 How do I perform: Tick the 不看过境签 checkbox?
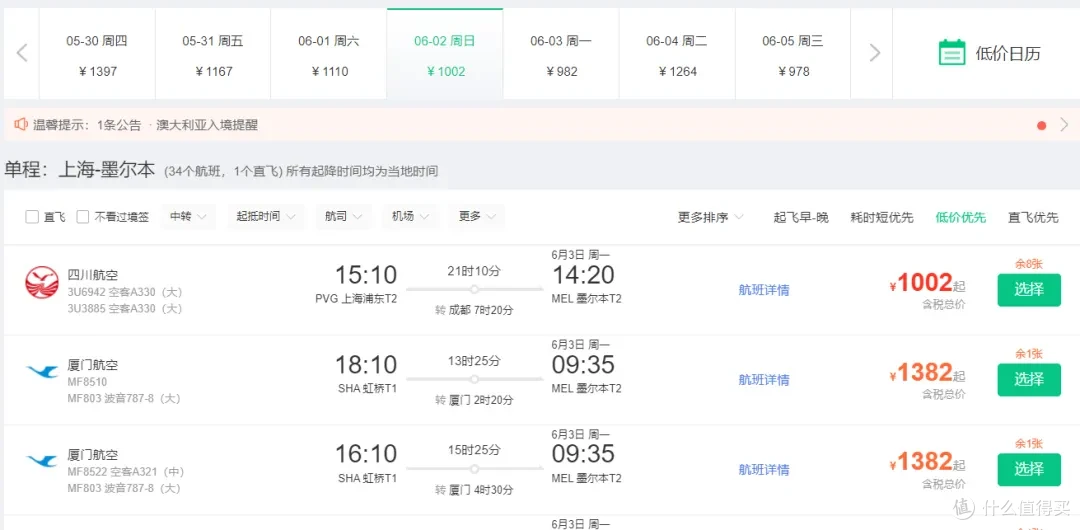[x=83, y=217]
